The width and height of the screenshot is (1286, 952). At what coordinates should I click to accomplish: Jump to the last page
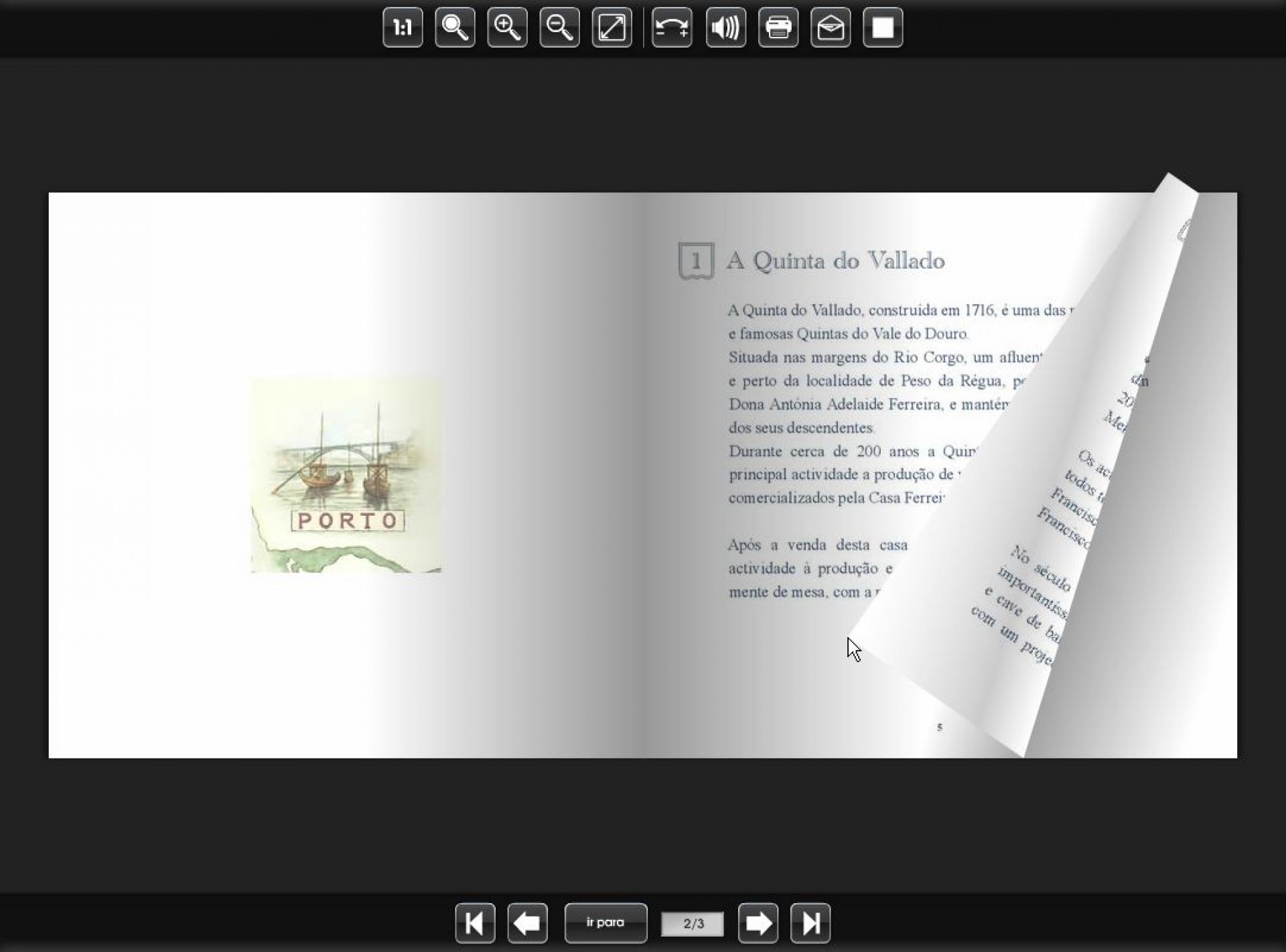[x=810, y=923]
